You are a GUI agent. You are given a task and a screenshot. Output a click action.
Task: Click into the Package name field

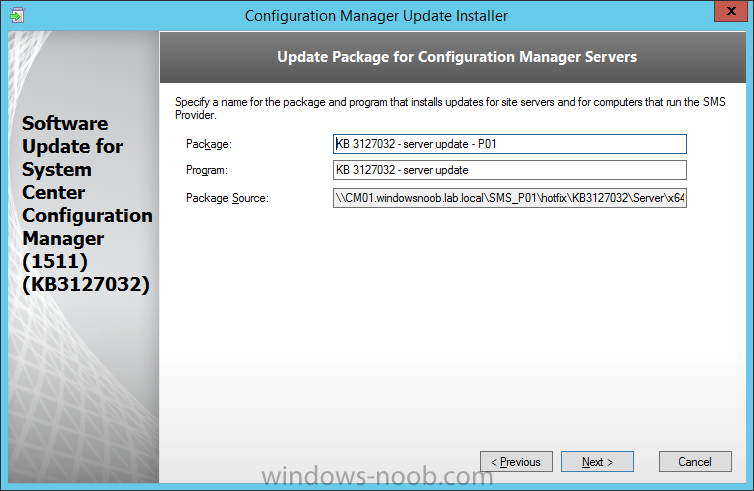(x=510, y=144)
